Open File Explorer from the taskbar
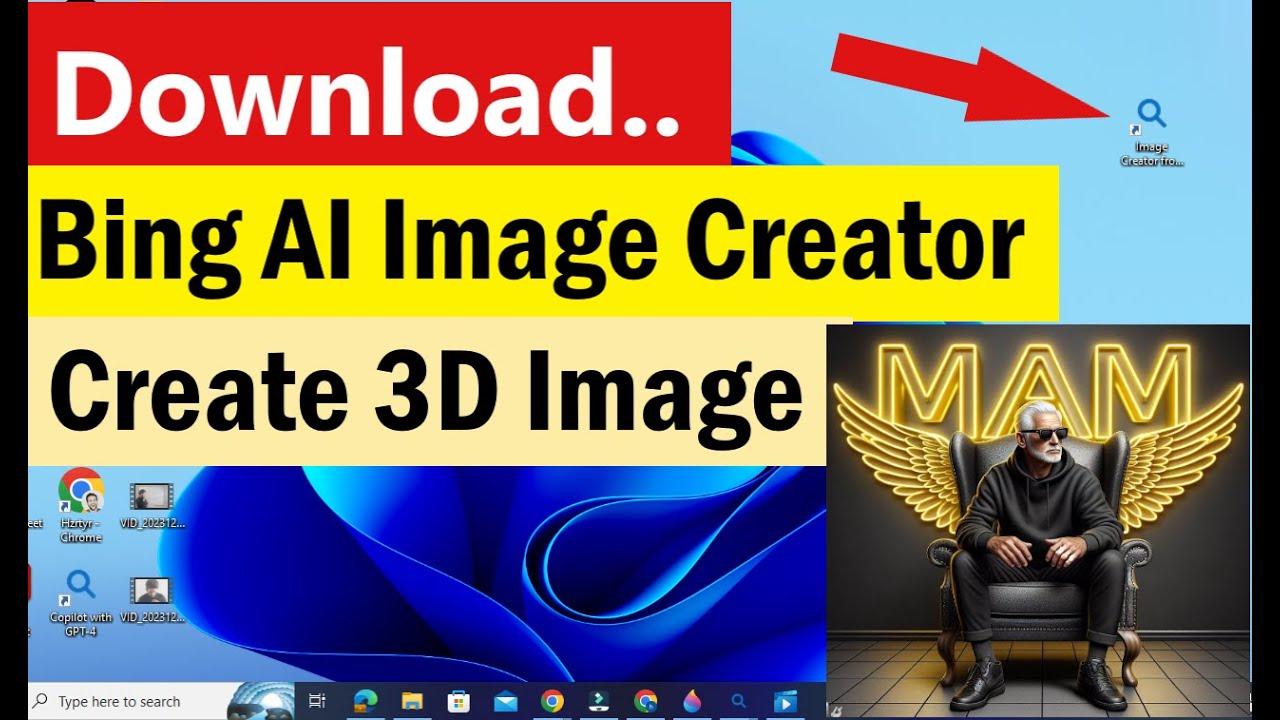 [x=411, y=701]
